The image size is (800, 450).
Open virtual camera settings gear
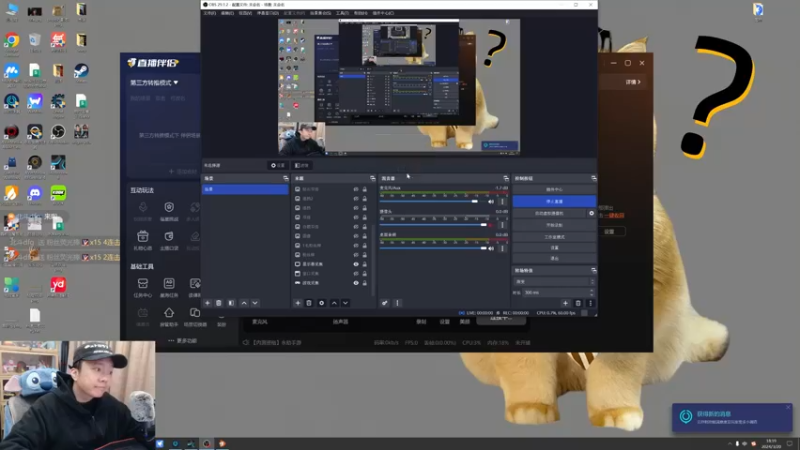[x=592, y=213]
